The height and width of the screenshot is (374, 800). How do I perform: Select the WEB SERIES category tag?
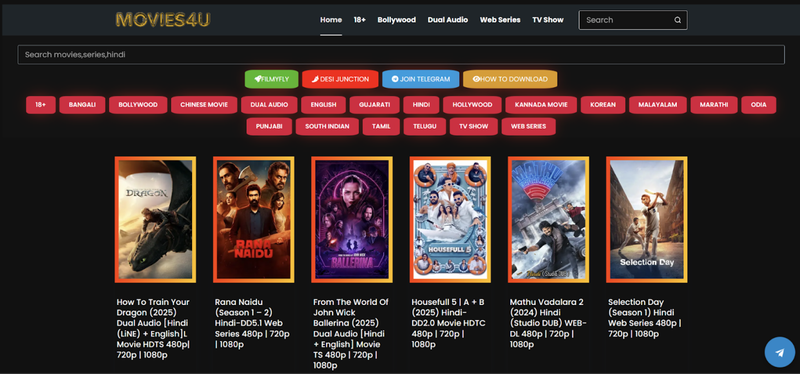529,127
